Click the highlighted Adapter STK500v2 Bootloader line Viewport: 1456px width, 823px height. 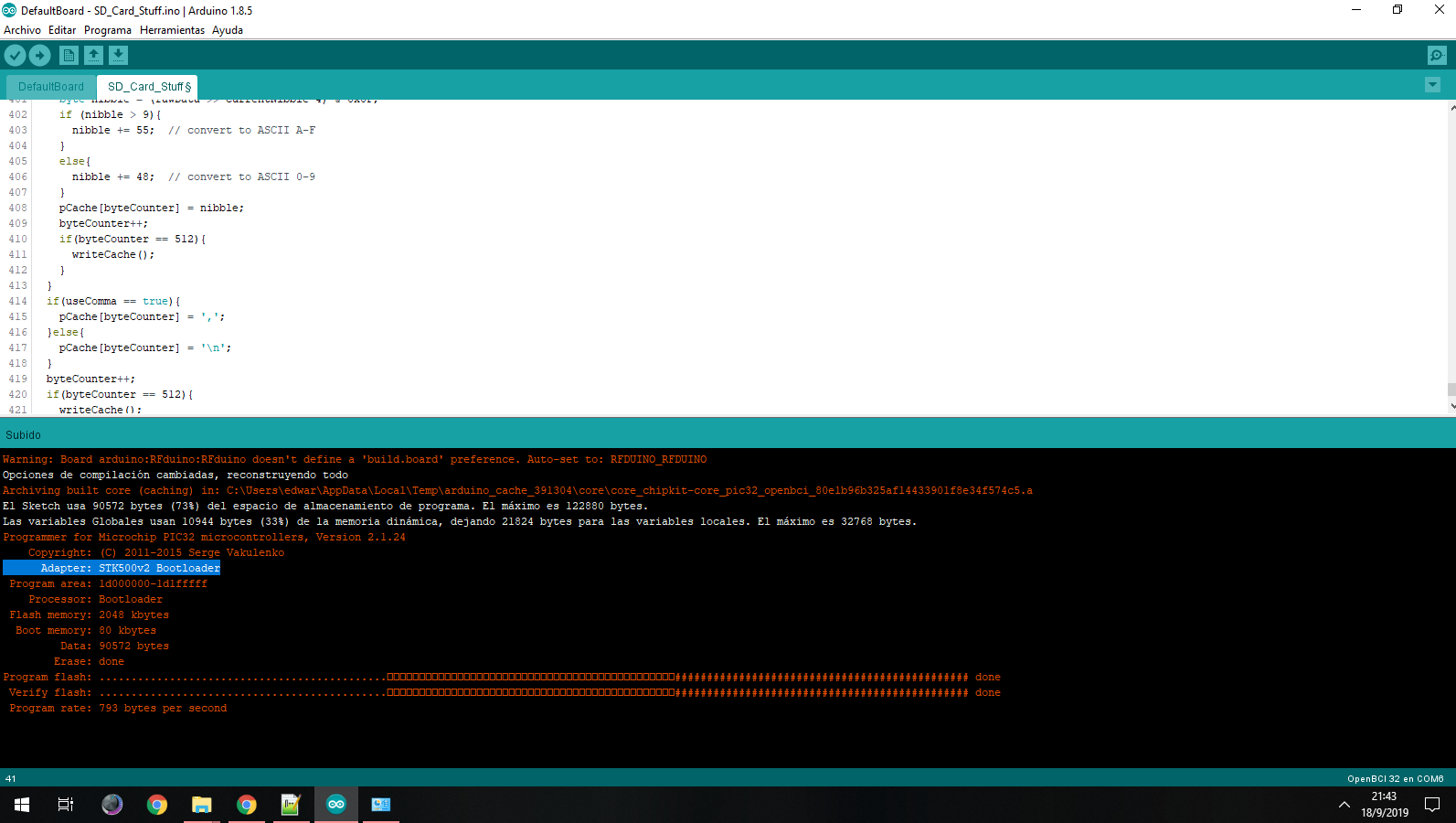(x=112, y=568)
